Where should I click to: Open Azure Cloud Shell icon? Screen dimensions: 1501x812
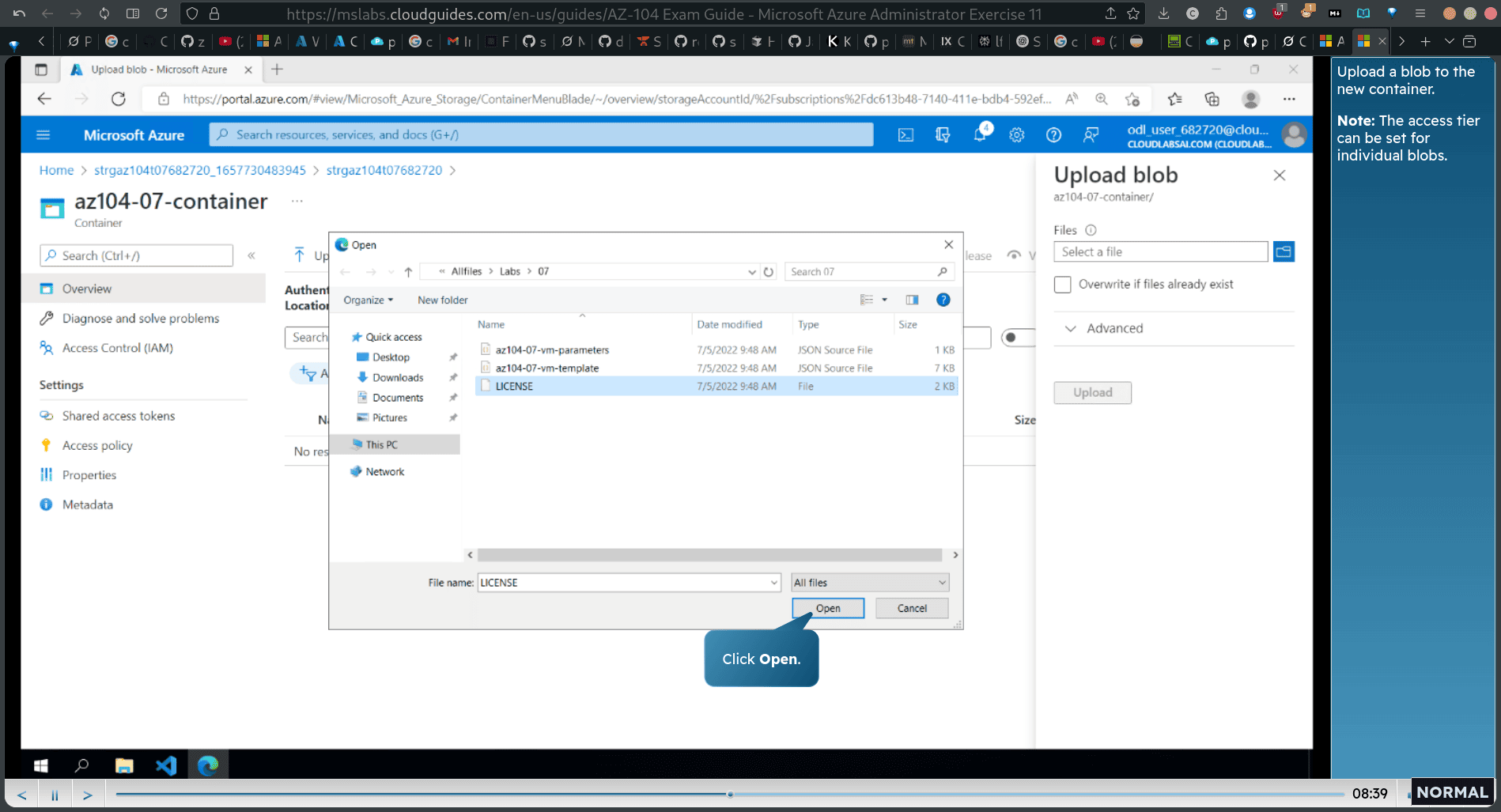pos(906,135)
